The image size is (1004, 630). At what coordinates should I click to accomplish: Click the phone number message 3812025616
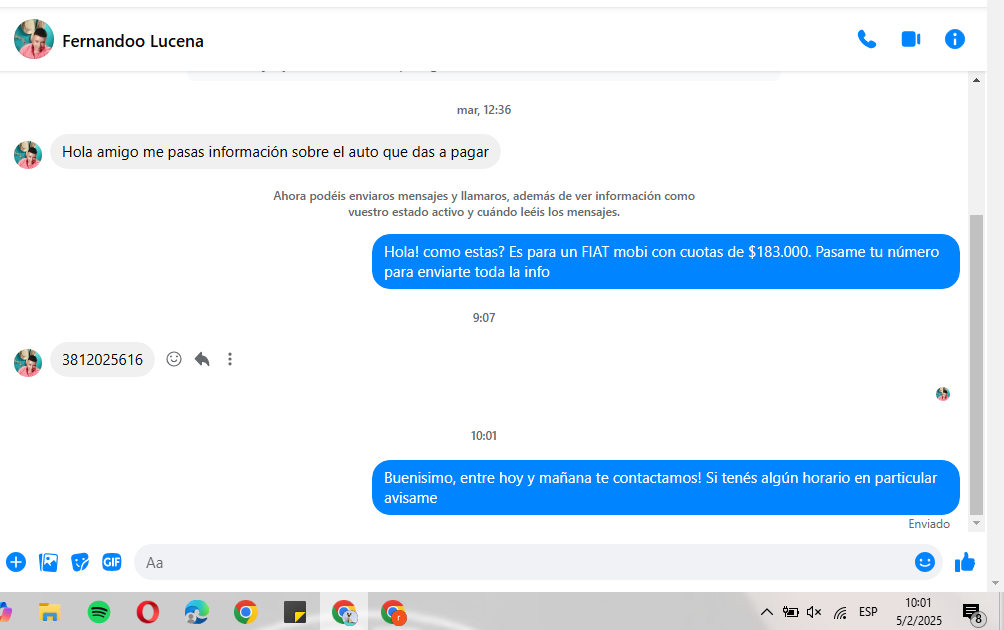point(102,360)
